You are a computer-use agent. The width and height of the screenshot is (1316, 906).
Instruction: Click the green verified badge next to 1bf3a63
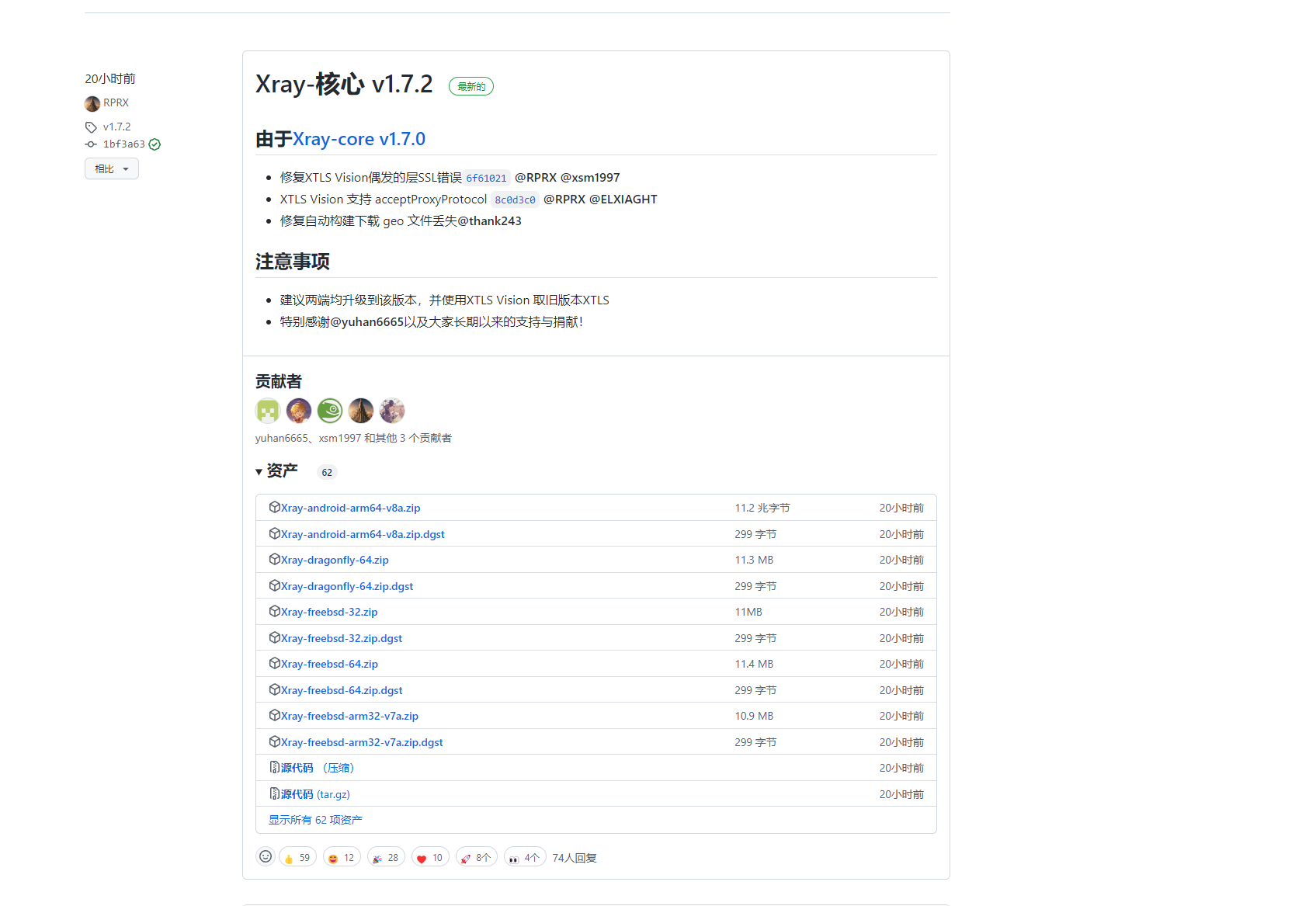click(155, 144)
